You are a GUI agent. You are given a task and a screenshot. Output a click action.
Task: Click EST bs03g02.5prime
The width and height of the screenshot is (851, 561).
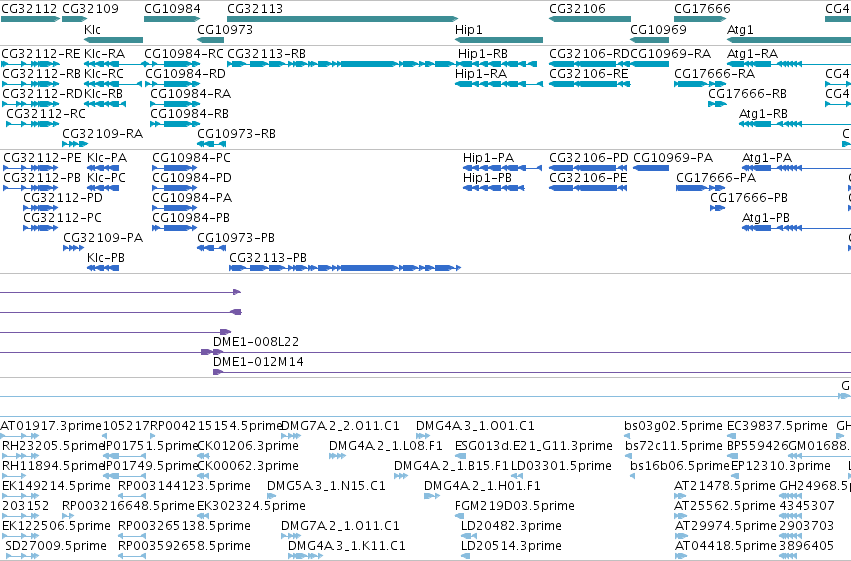(673, 426)
